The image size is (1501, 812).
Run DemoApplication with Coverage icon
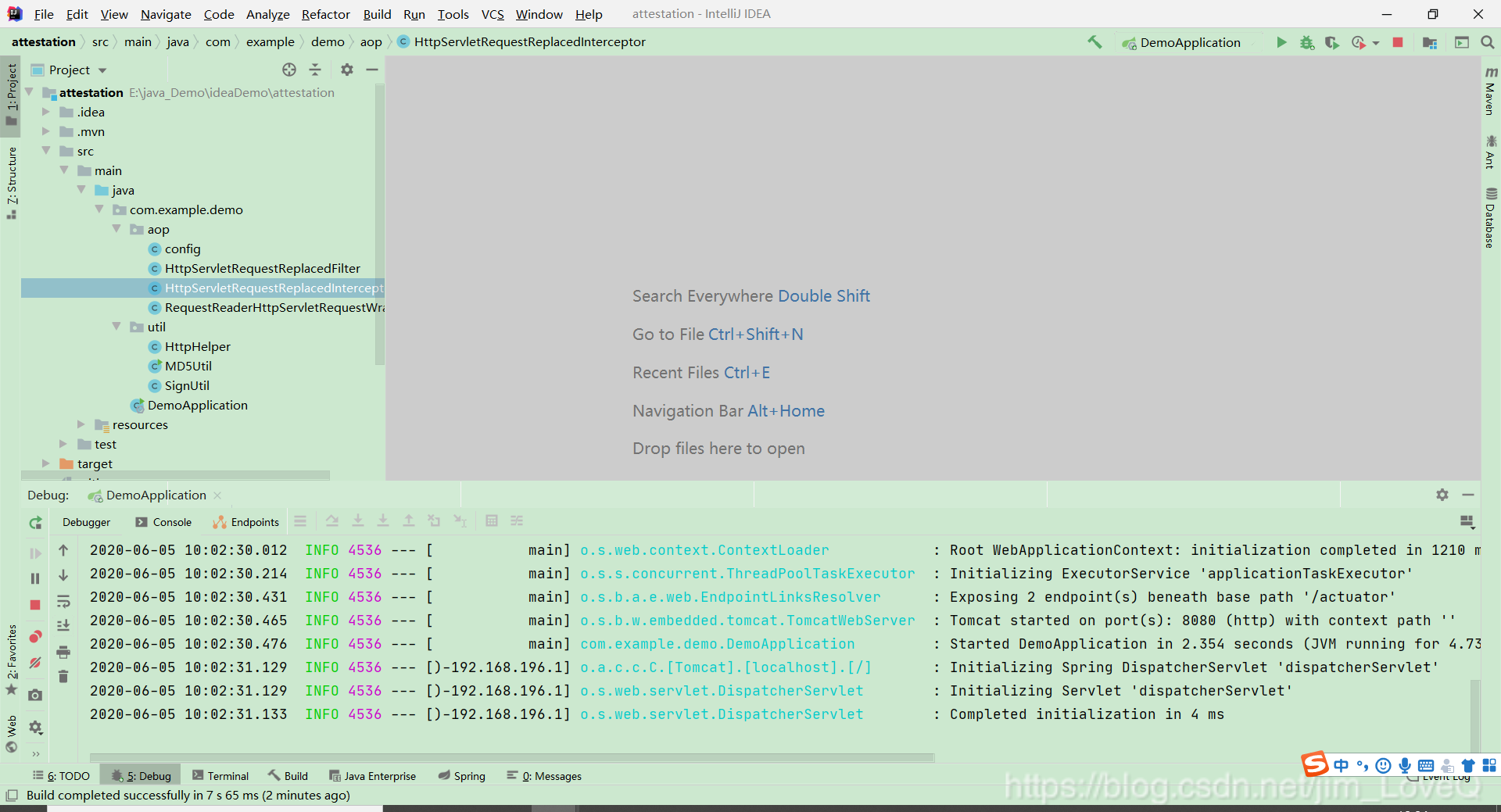click(x=1331, y=42)
